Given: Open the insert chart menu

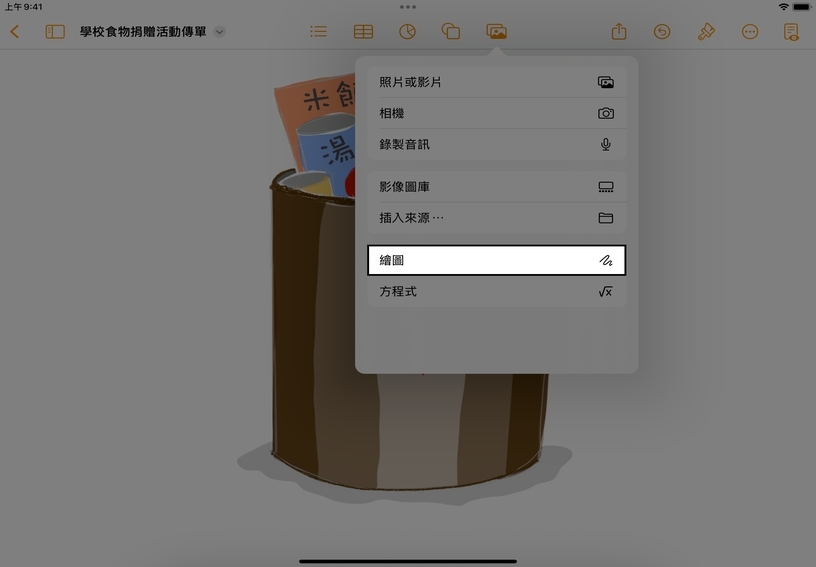Looking at the screenshot, I should [x=407, y=32].
